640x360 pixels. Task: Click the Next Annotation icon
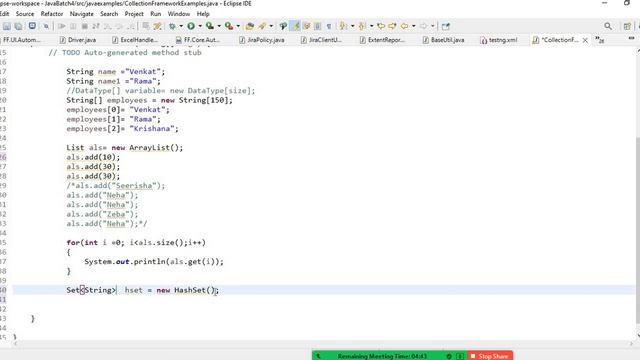tap(343, 26)
